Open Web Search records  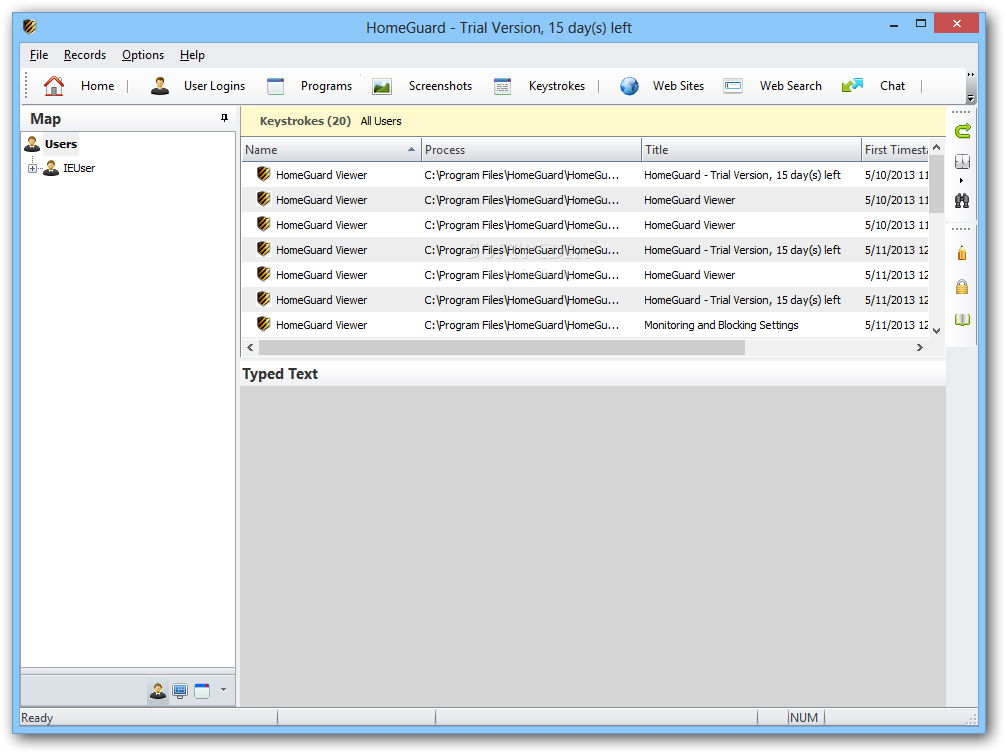point(790,86)
